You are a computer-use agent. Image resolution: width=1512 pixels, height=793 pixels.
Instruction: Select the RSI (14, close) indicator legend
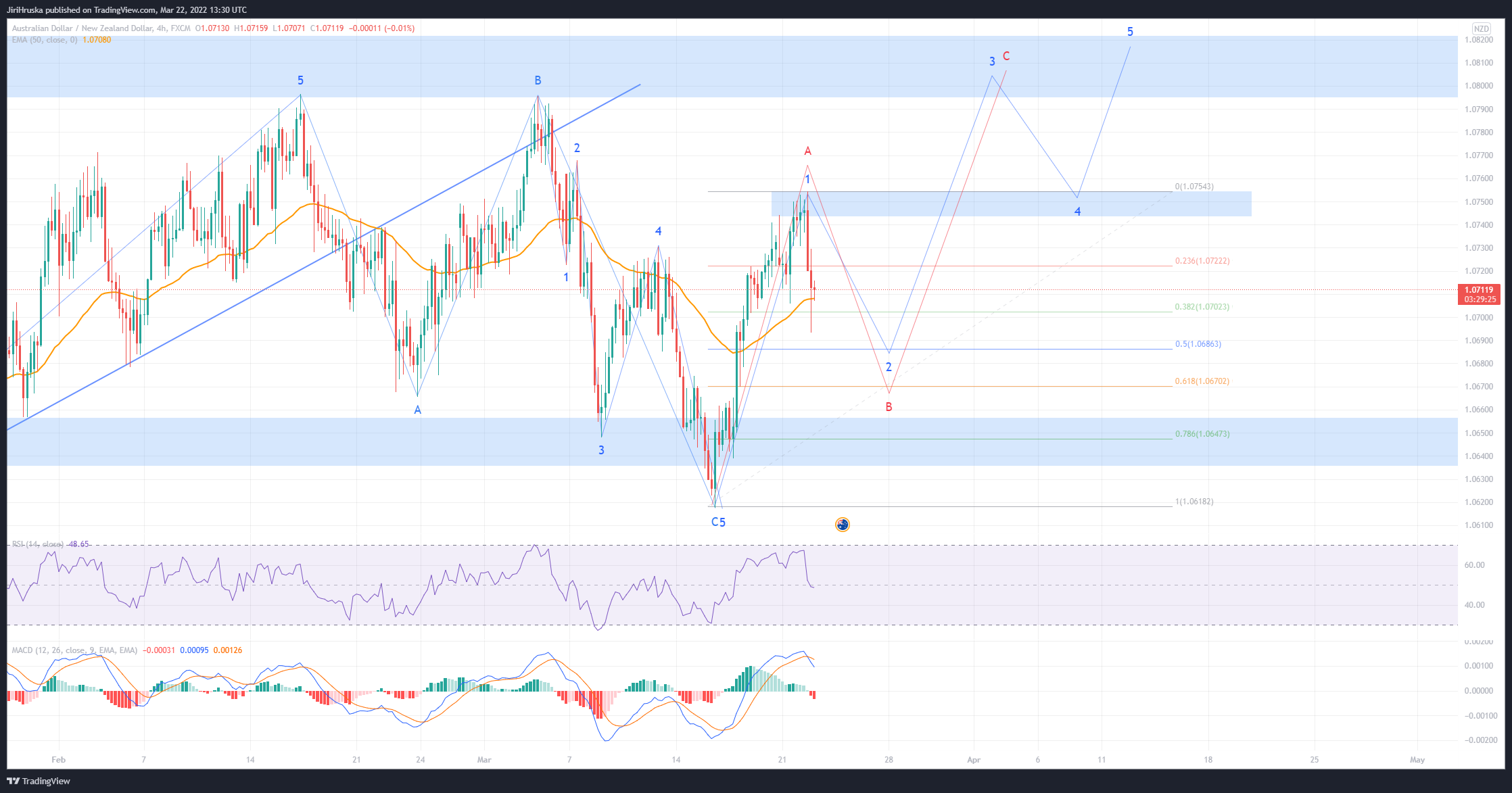coord(38,544)
